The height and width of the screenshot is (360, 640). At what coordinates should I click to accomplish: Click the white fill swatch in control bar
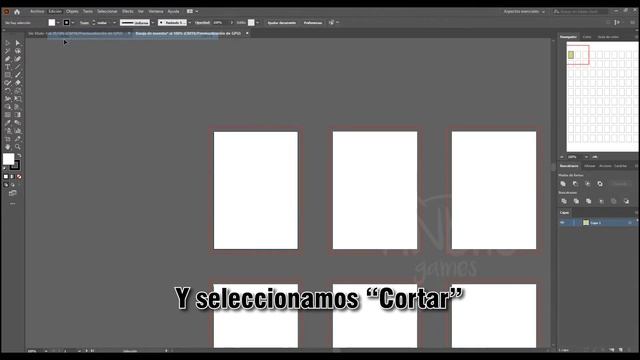click(52, 22)
